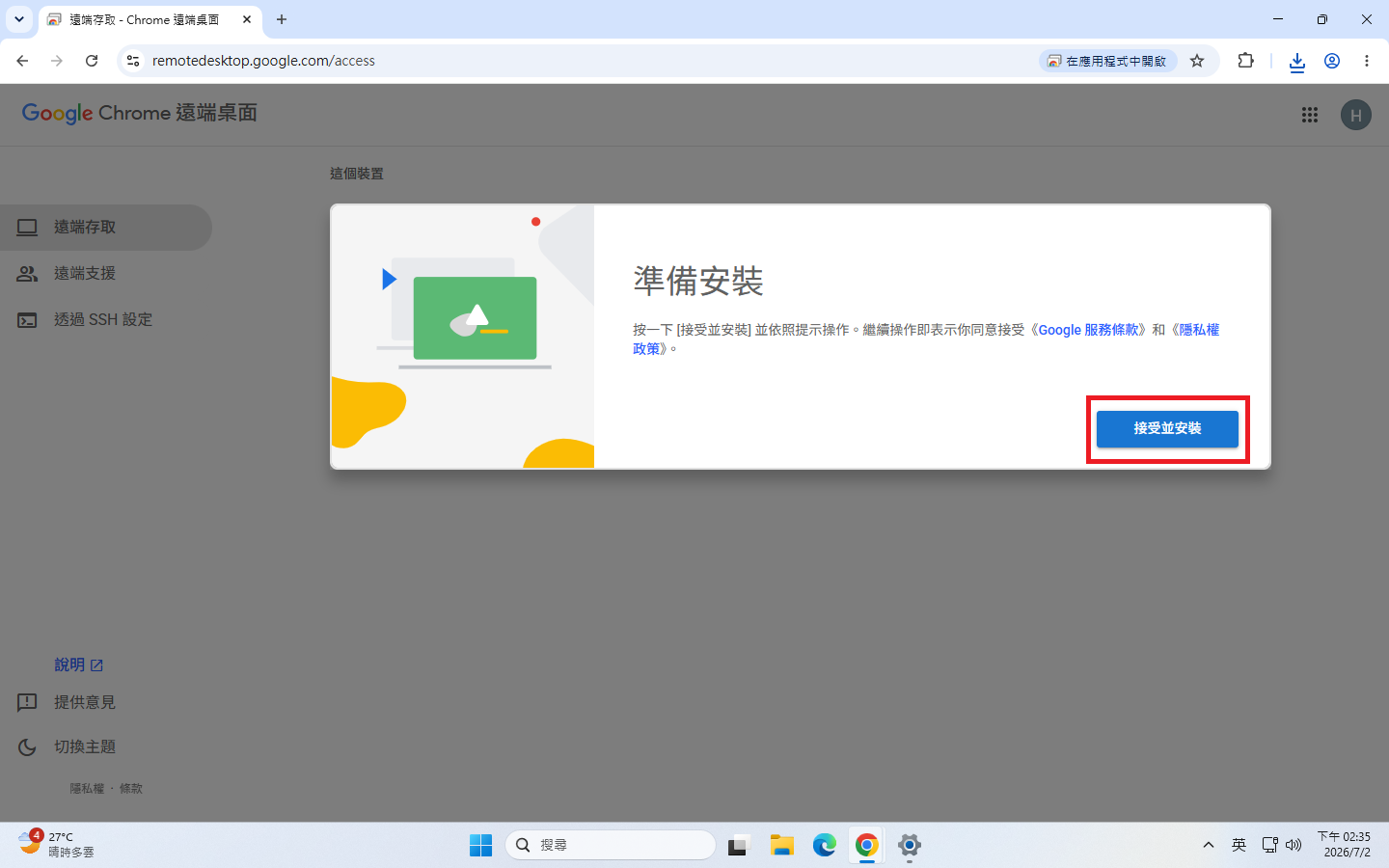Open the tab search dropdown
Screen dimensions: 1389x868
pyautogui.click(x=19, y=19)
